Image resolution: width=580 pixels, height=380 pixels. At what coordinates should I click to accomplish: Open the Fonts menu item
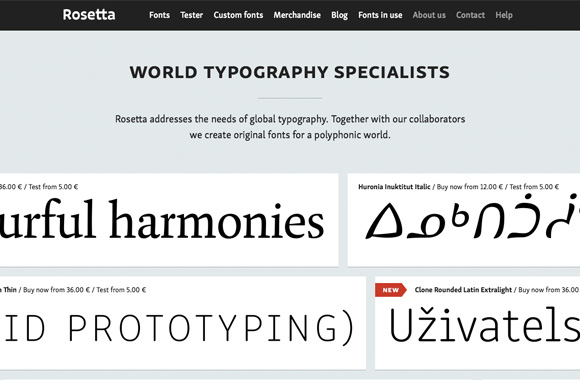click(x=159, y=15)
